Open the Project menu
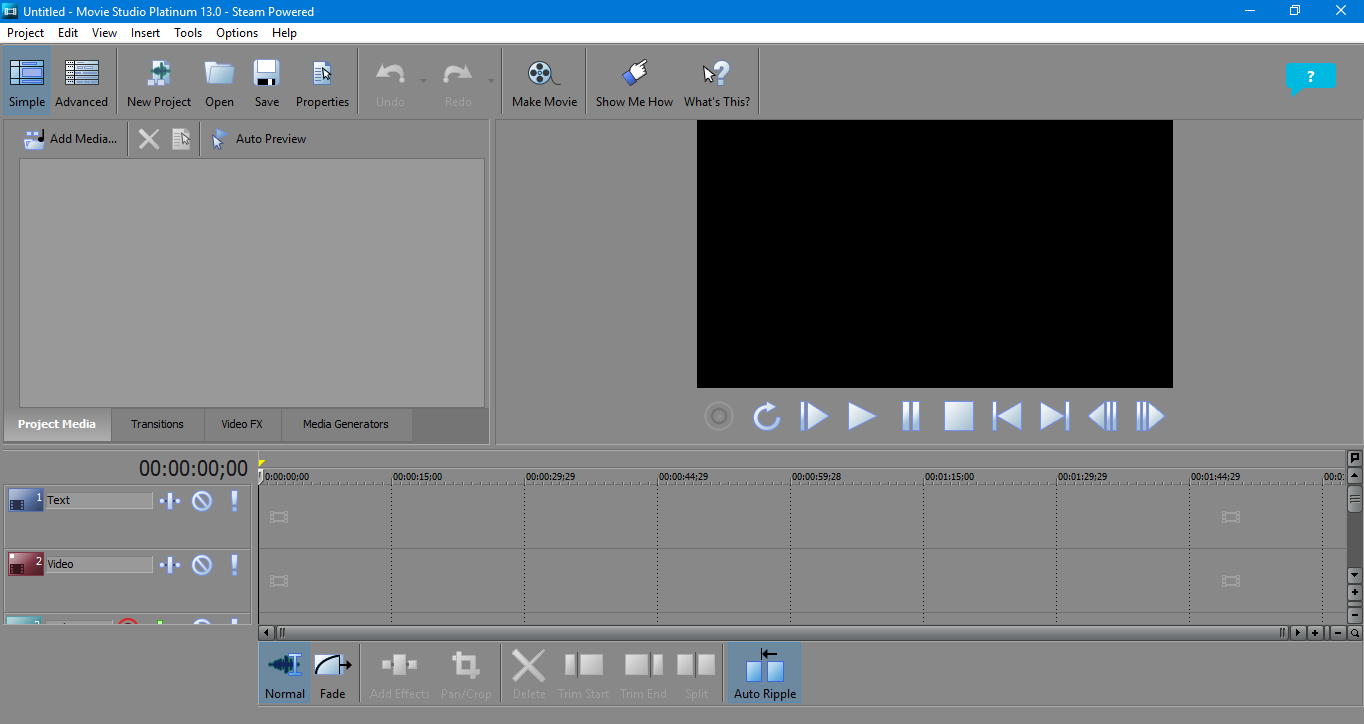The height and width of the screenshot is (724, 1364). click(25, 33)
